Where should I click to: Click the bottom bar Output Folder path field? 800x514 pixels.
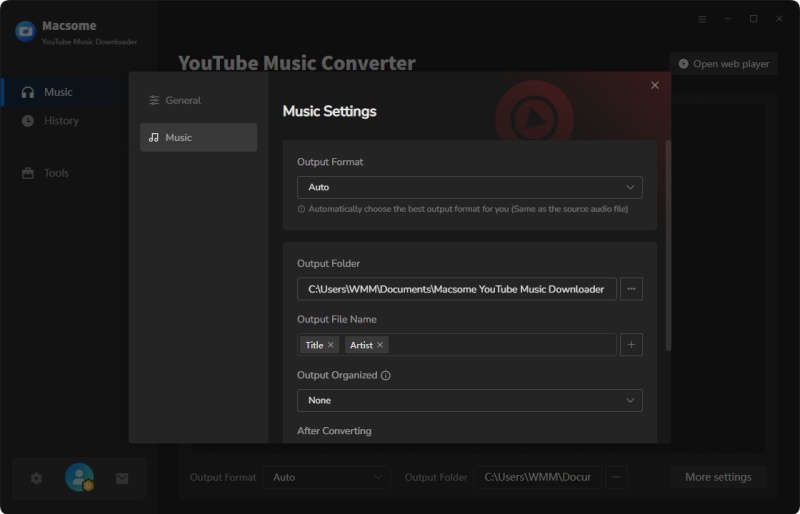coord(537,477)
